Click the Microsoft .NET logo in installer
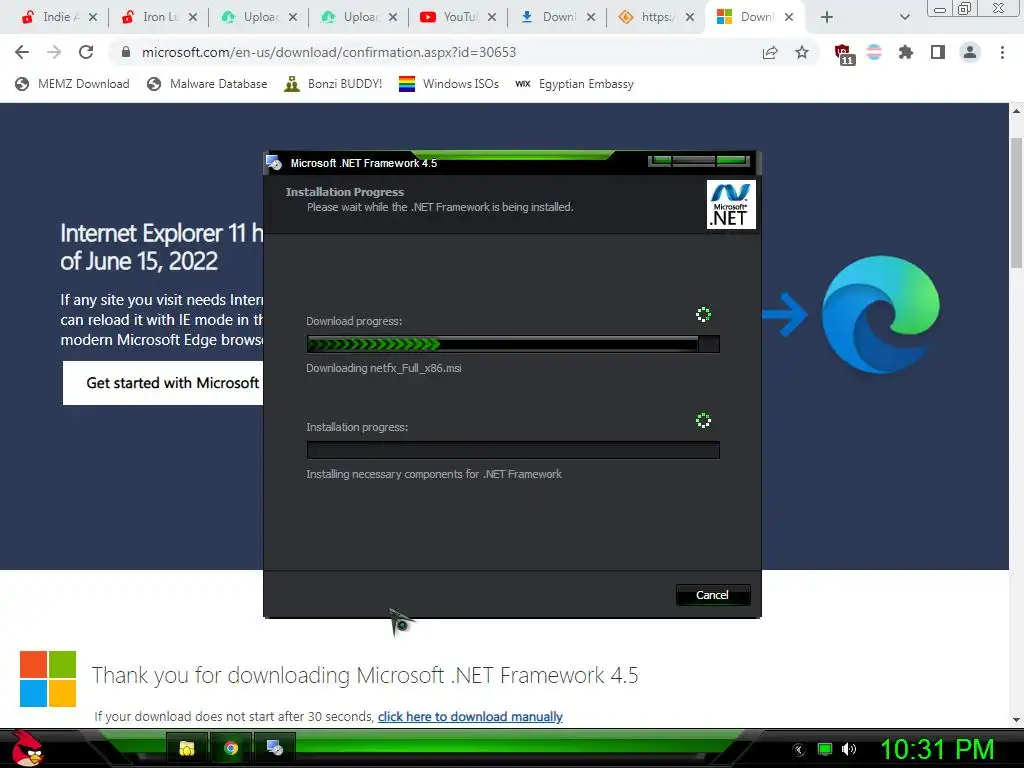Screen dimensions: 1024x768 [x=731, y=204]
